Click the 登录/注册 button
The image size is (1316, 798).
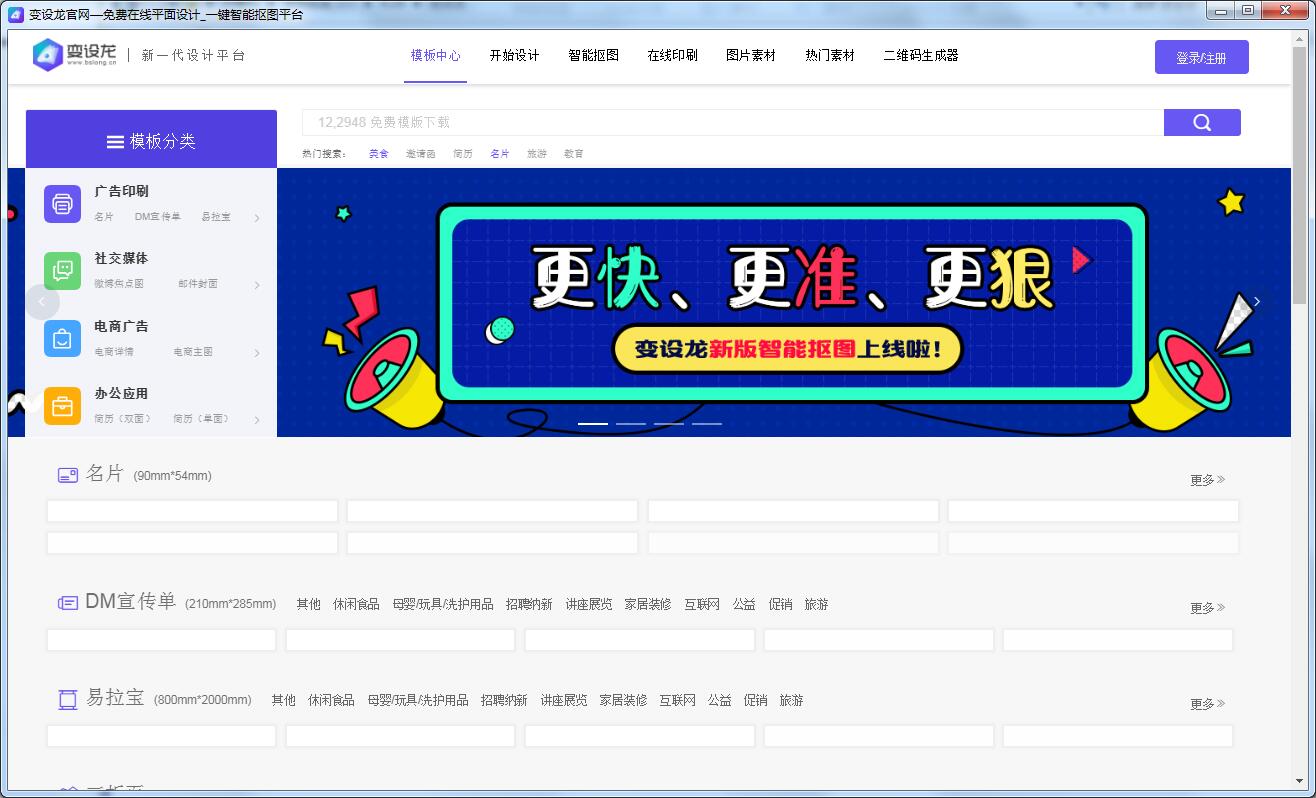click(1203, 56)
